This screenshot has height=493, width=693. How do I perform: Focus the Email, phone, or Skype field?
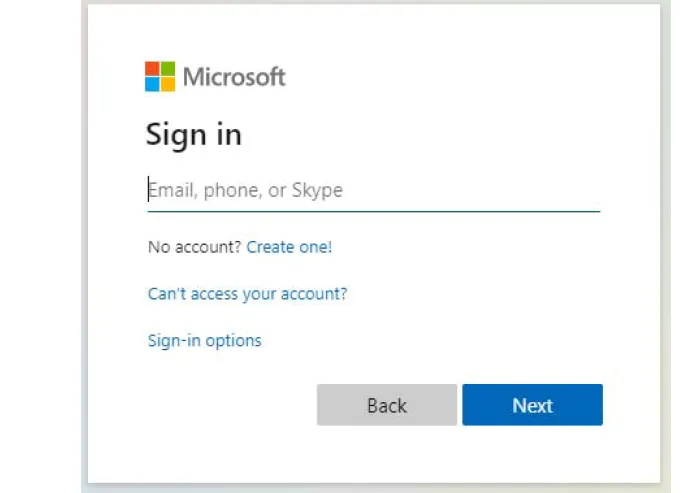pos(373,190)
